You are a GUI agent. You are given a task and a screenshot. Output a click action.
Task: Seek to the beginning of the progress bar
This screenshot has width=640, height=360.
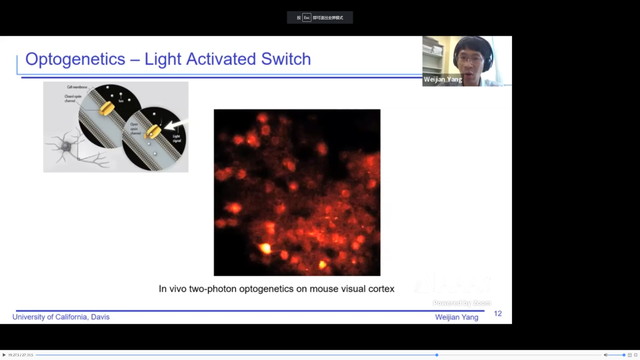coord(37,355)
